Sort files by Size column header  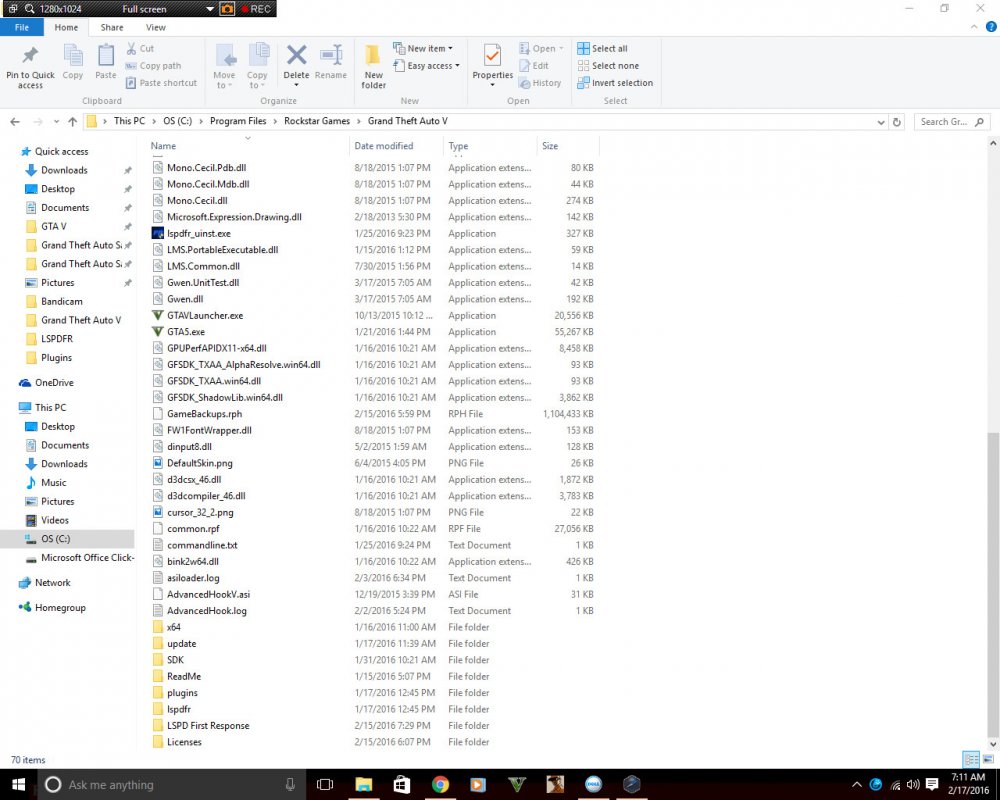568,146
